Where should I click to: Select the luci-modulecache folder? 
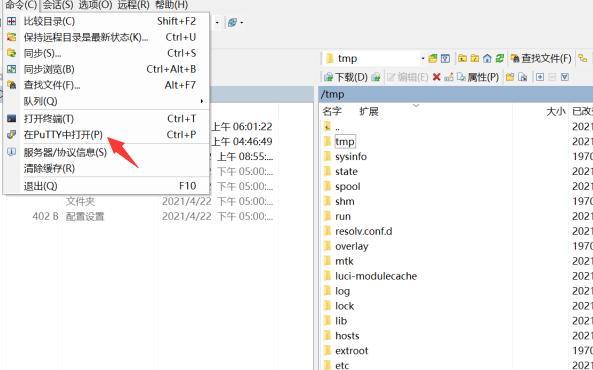[376, 276]
